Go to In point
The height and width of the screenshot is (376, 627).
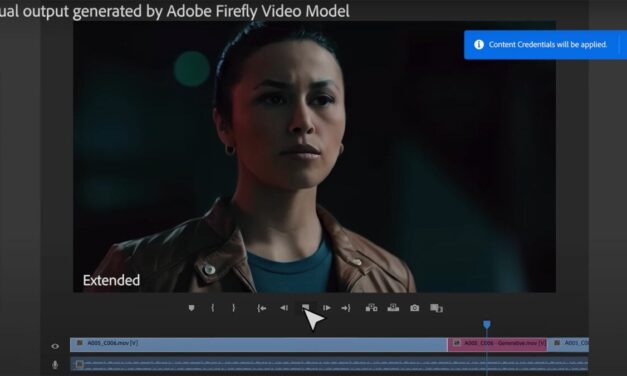[262, 308]
